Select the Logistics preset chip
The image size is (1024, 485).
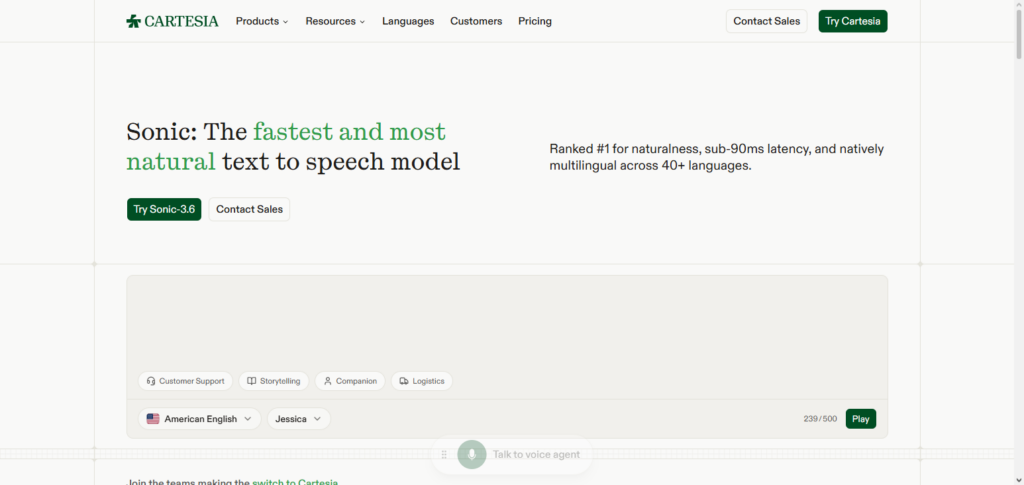[422, 381]
